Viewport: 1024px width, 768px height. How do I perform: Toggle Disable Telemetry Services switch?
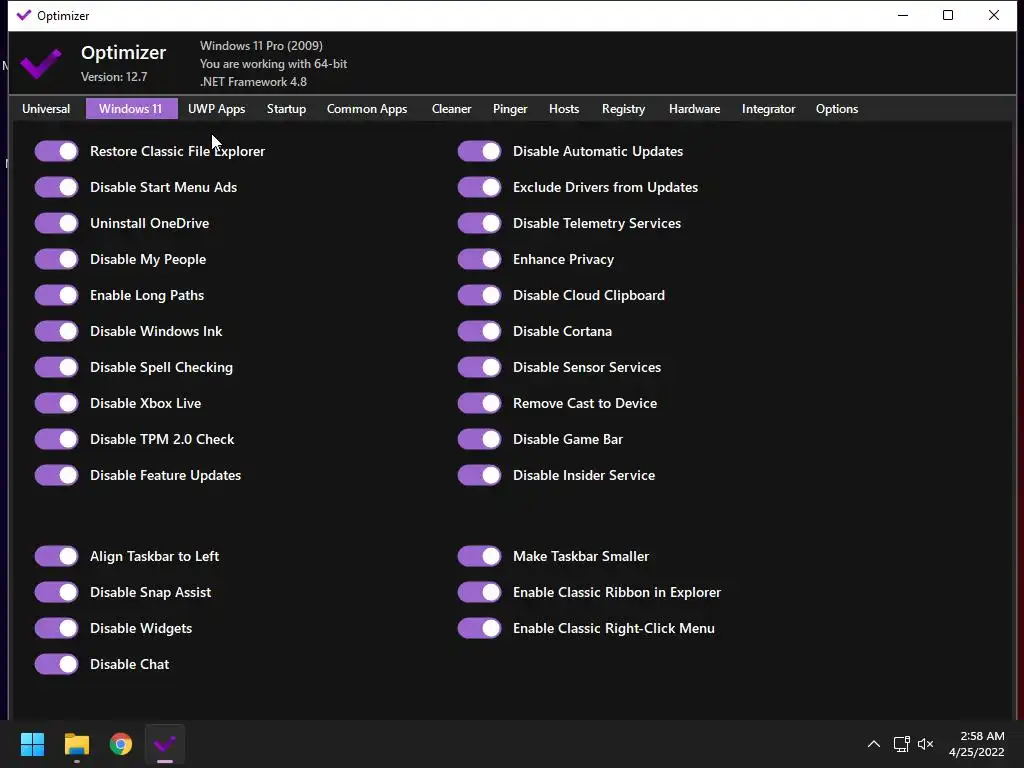click(x=479, y=223)
